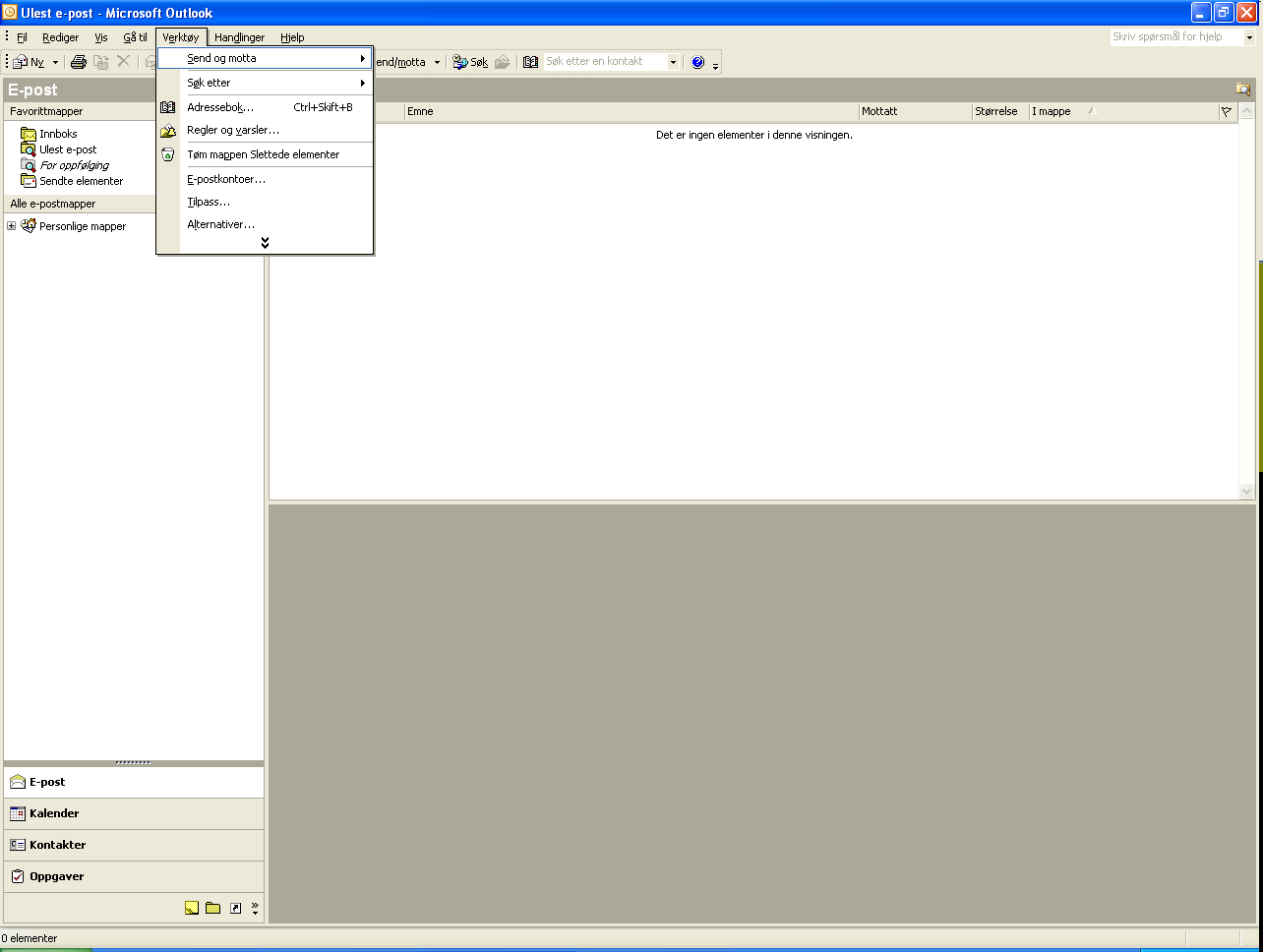This screenshot has height=952, width=1263.
Task: Click the address book toolbar icon
Action: pos(530,62)
